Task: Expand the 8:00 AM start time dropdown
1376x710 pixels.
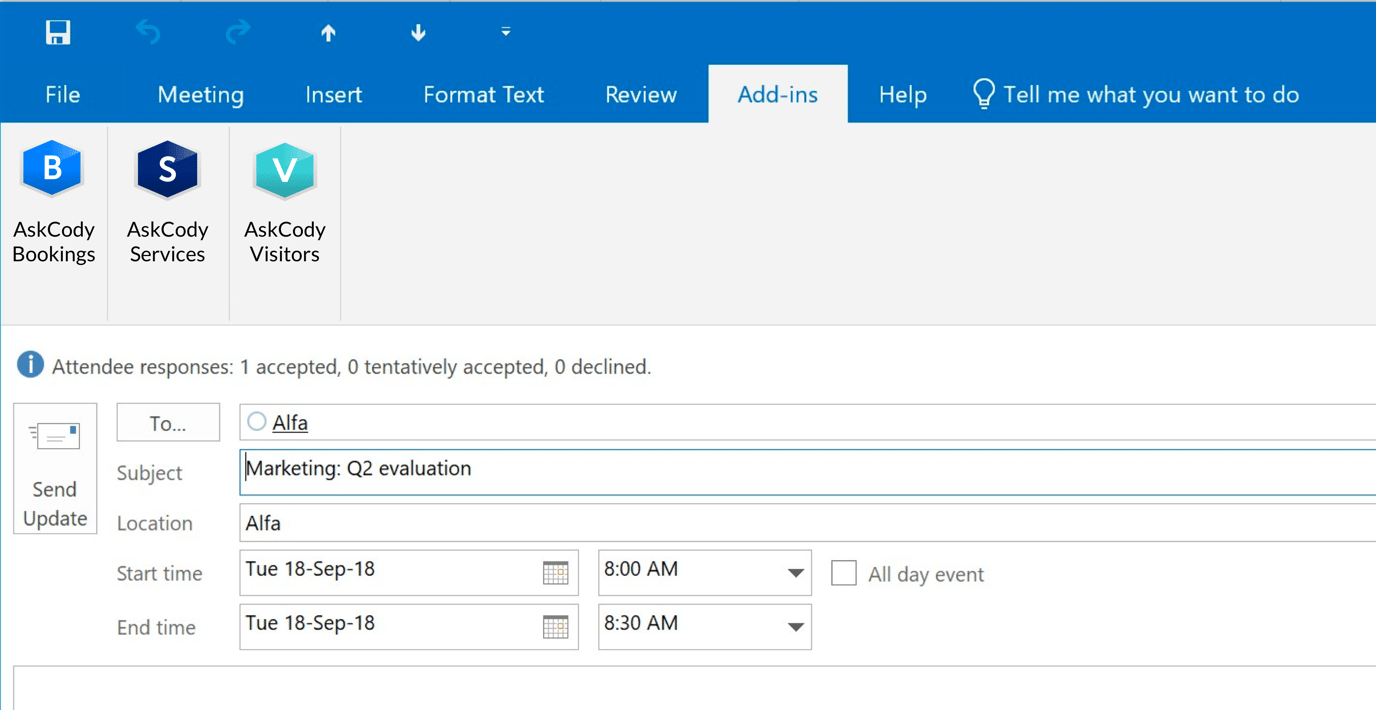Action: 789,572
